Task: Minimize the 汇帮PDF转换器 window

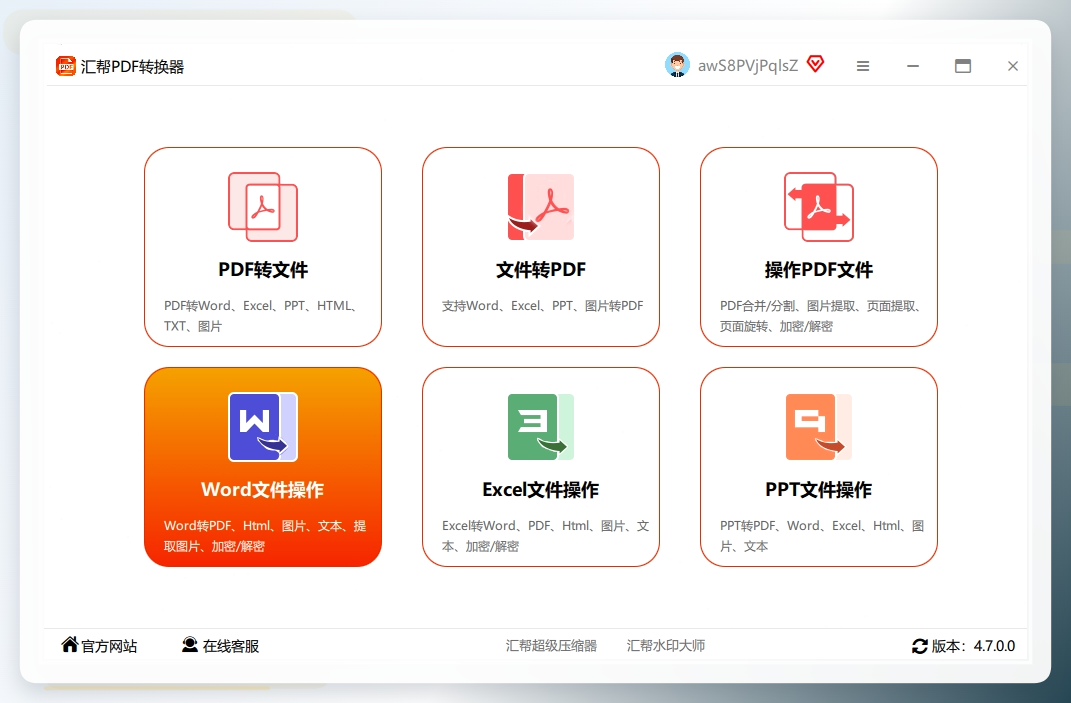Action: pyautogui.click(x=913, y=66)
